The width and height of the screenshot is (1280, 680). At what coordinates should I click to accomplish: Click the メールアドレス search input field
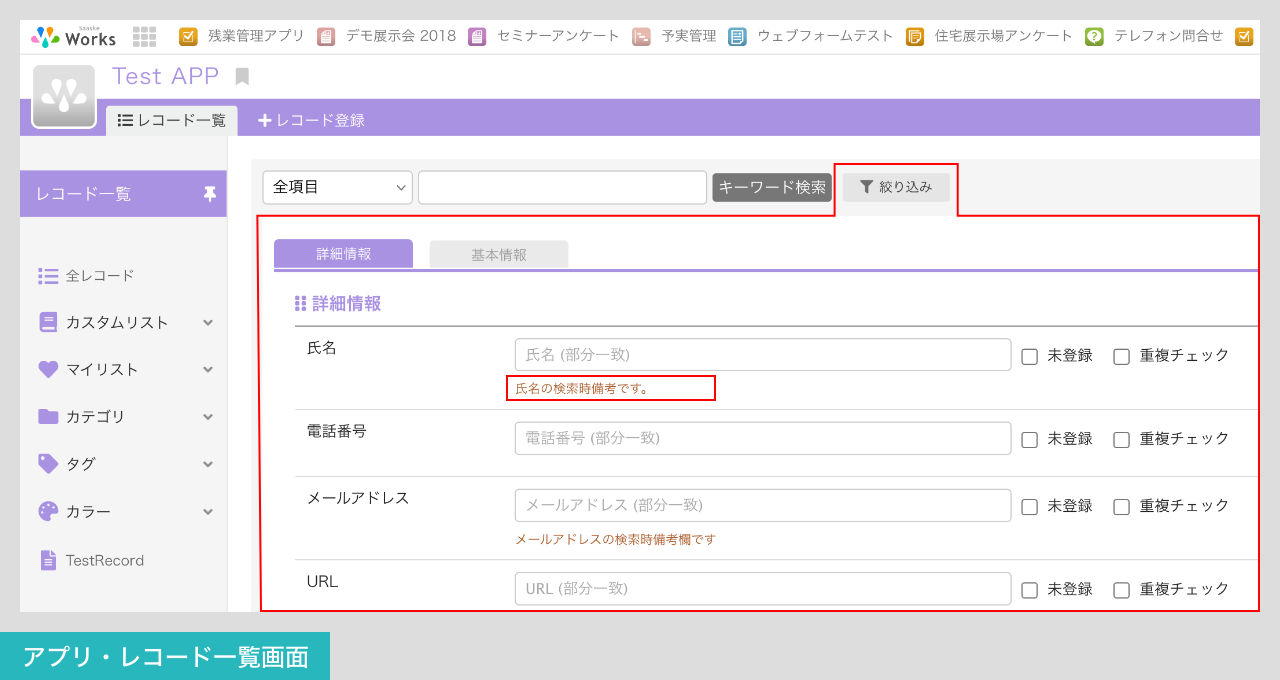point(763,505)
